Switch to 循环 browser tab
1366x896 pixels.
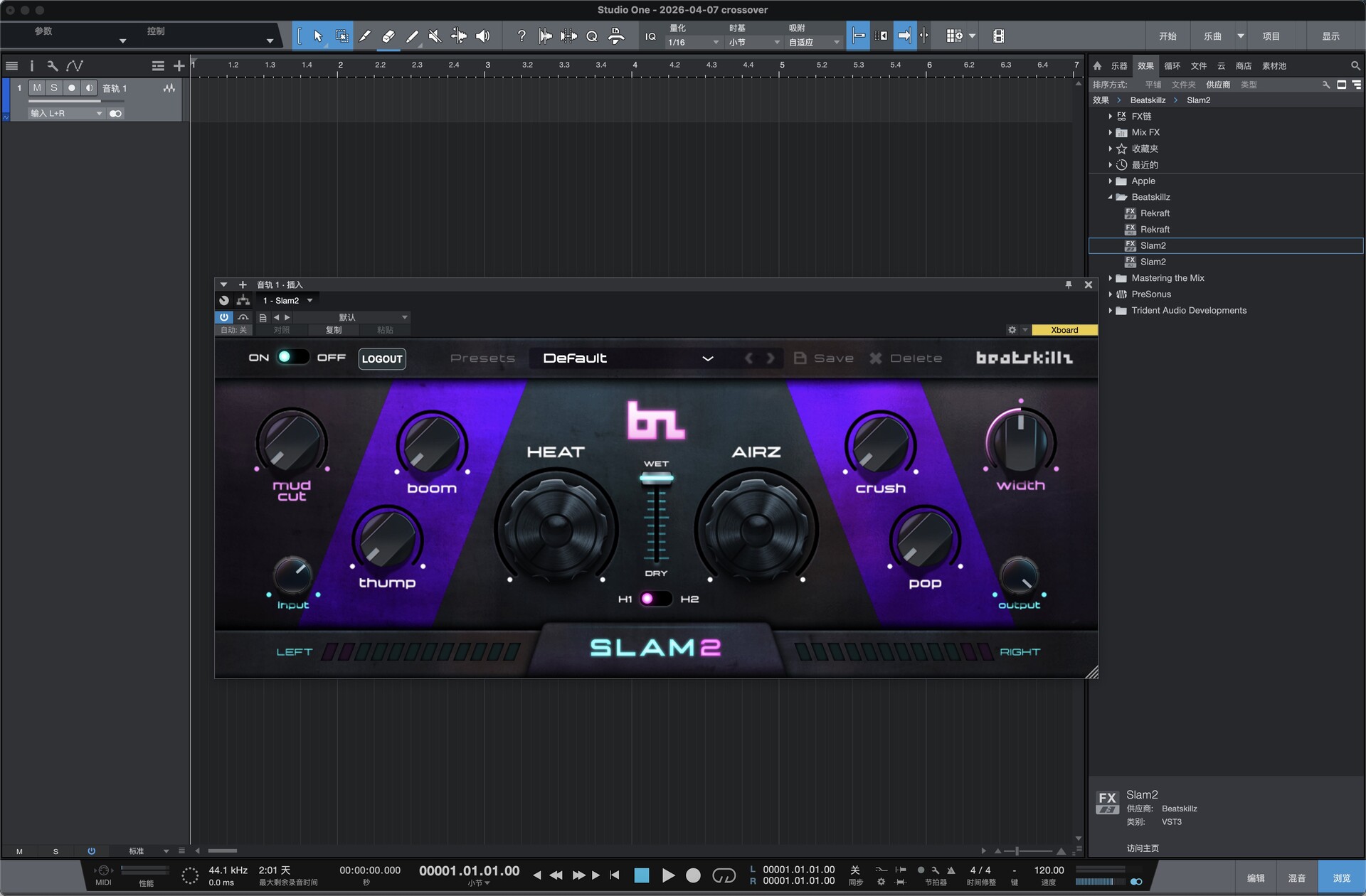(x=1172, y=66)
